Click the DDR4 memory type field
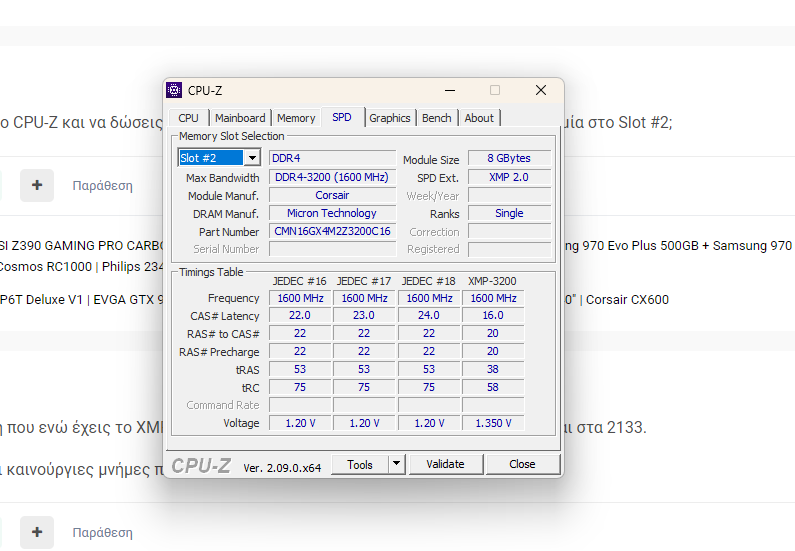Image resolution: width=795 pixels, height=551 pixels. pyautogui.click(x=332, y=158)
